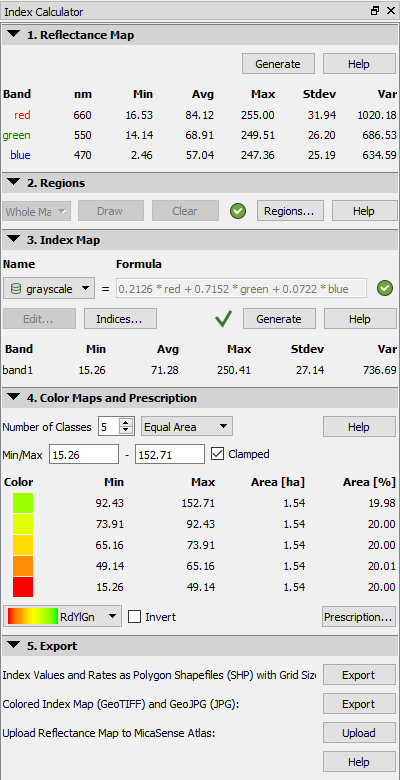Viewport: 400px width, 780px height.
Task: Toggle the Clamped checkbox
Action: [x=217, y=454]
